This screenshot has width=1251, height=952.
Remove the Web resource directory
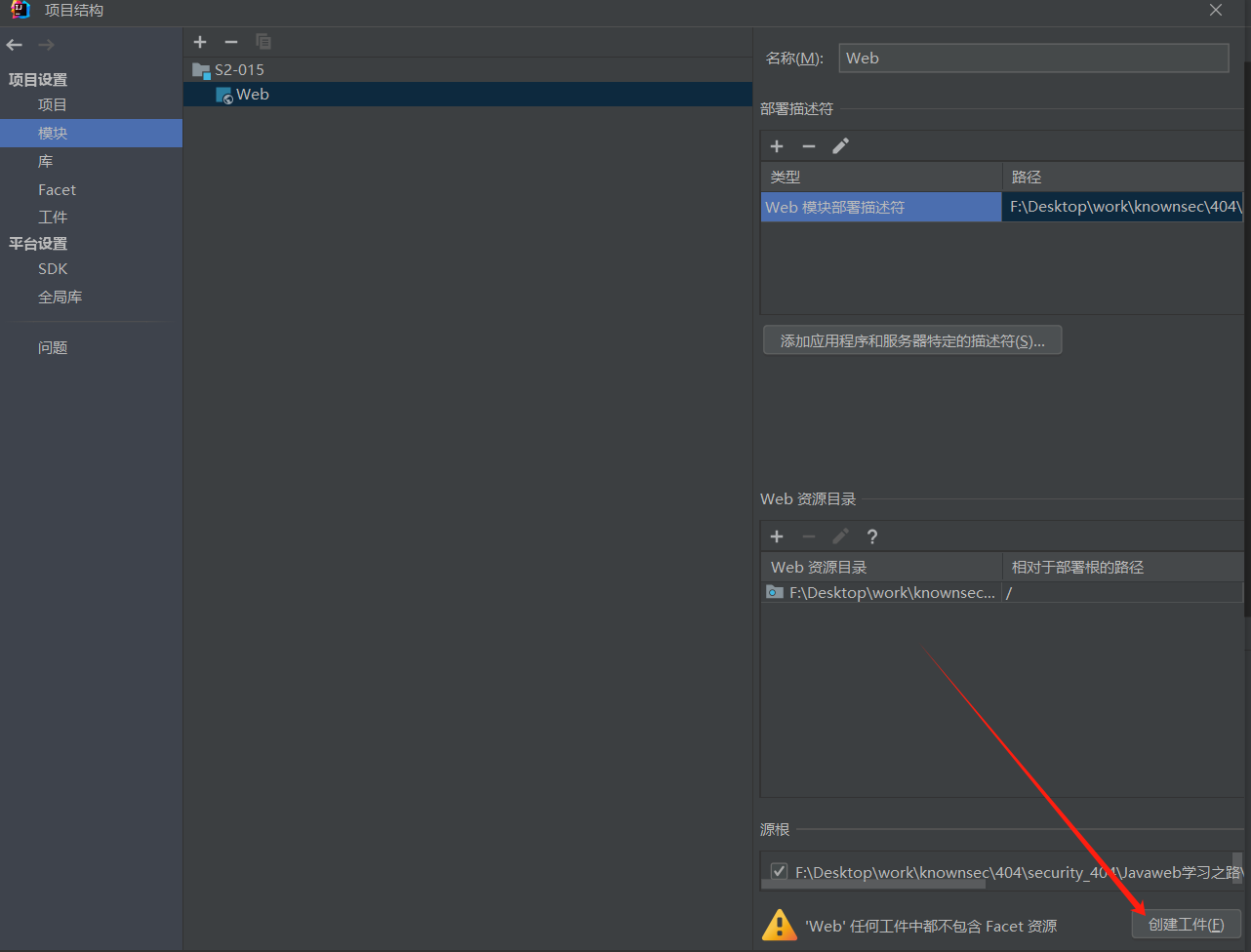(809, 536)
